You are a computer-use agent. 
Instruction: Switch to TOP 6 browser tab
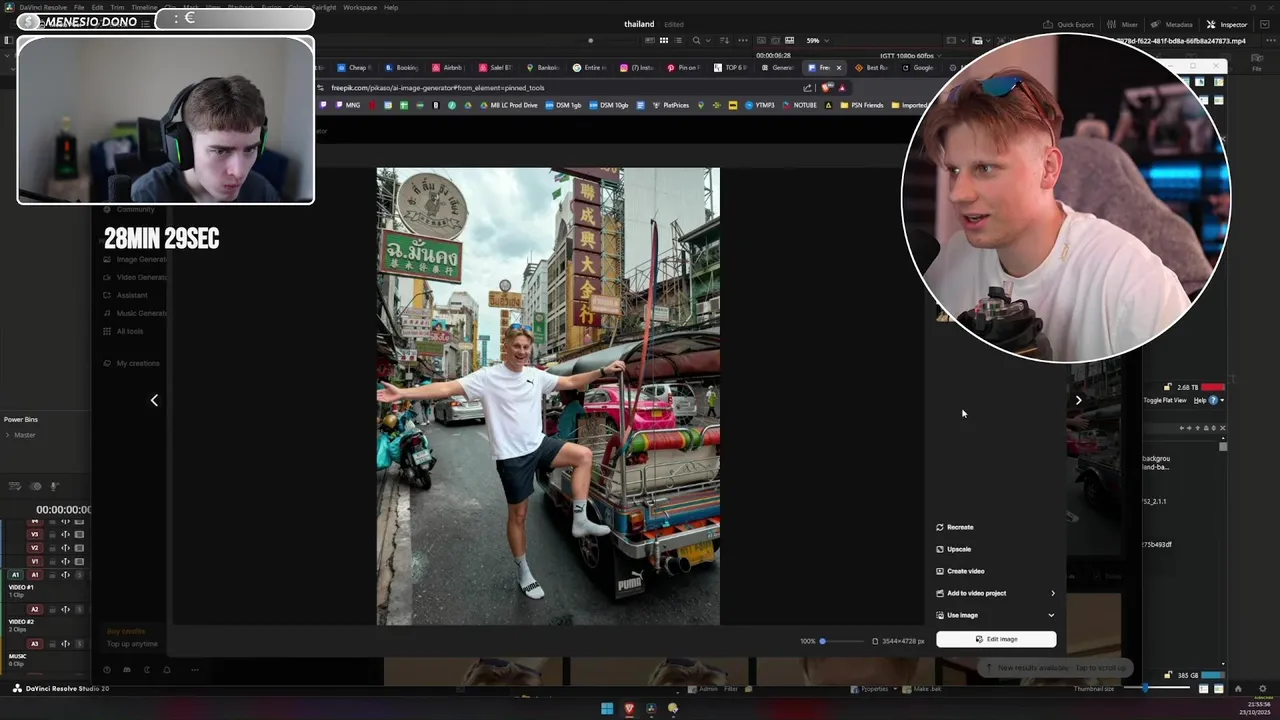tap(731, 68)
